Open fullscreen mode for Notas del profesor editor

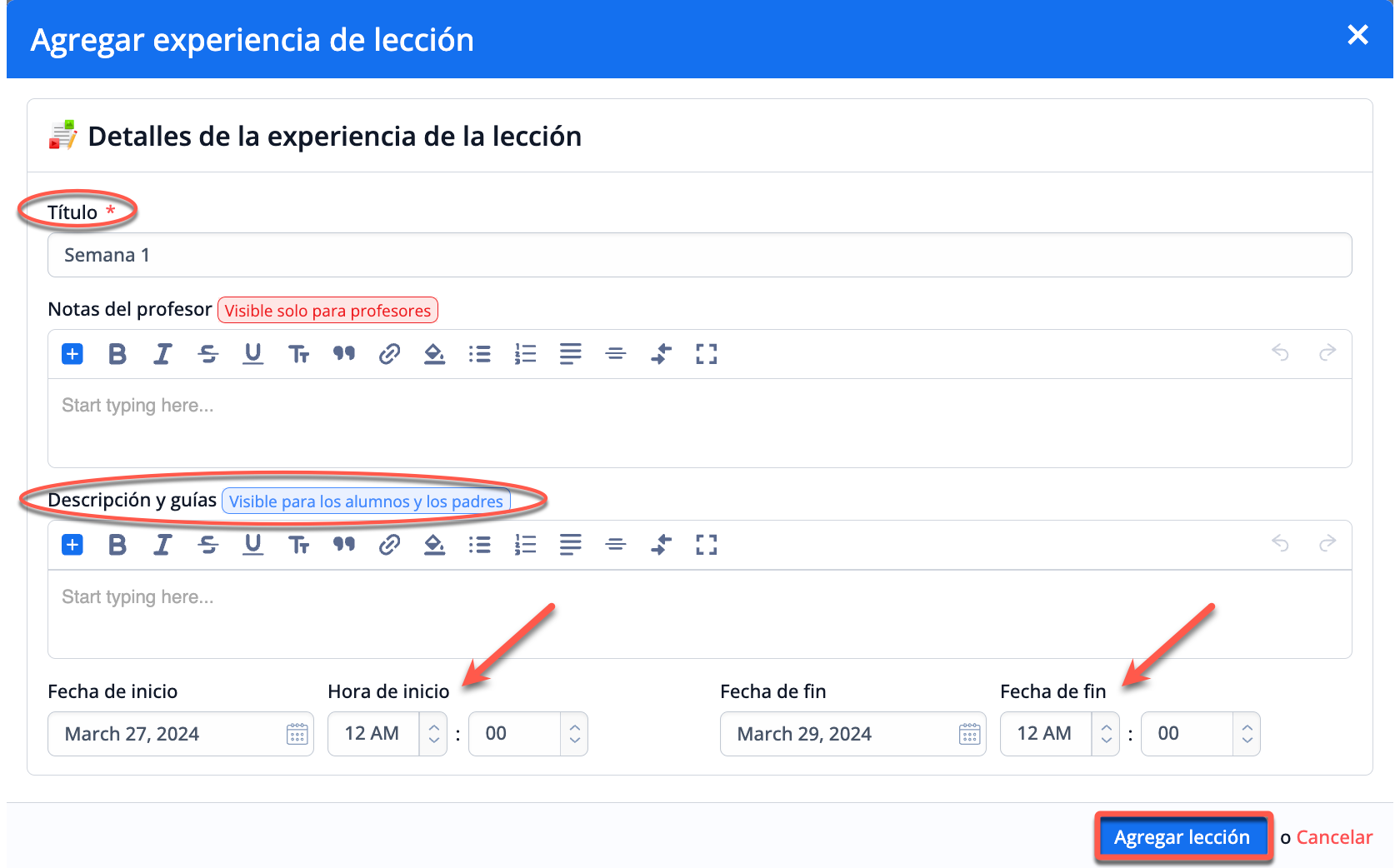(x=706, y=354)
